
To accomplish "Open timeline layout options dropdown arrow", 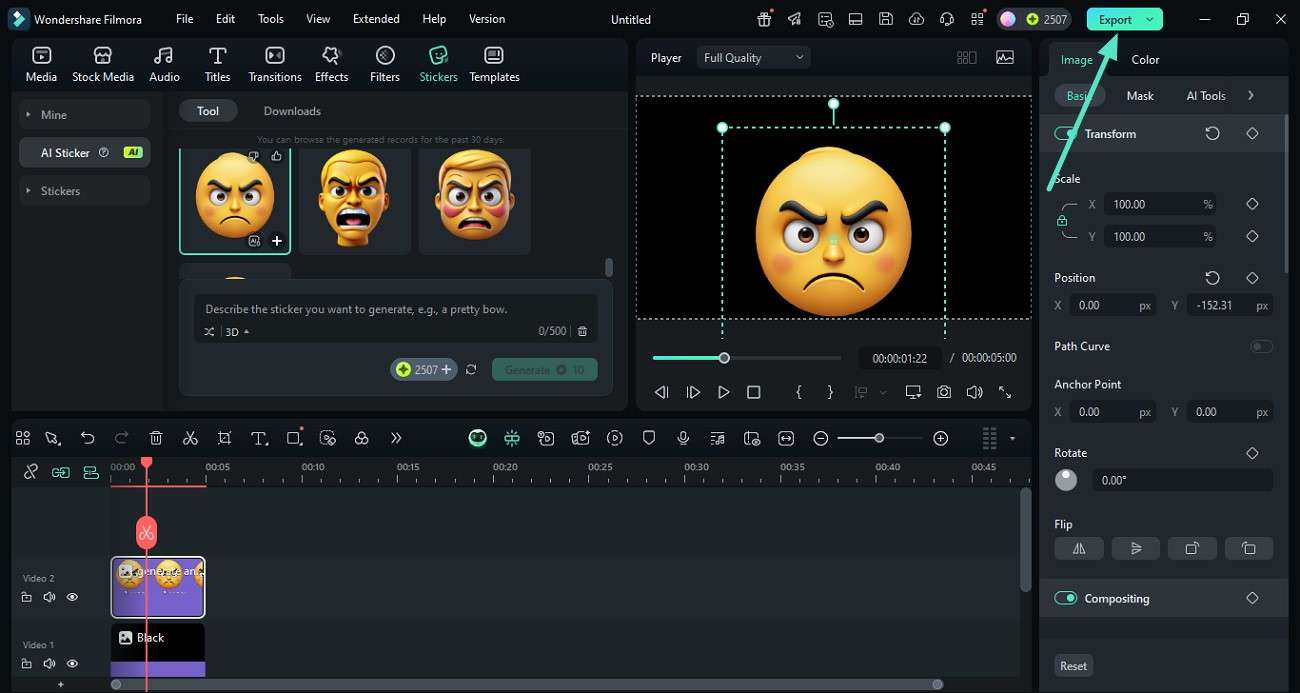I will point(1012,438).
